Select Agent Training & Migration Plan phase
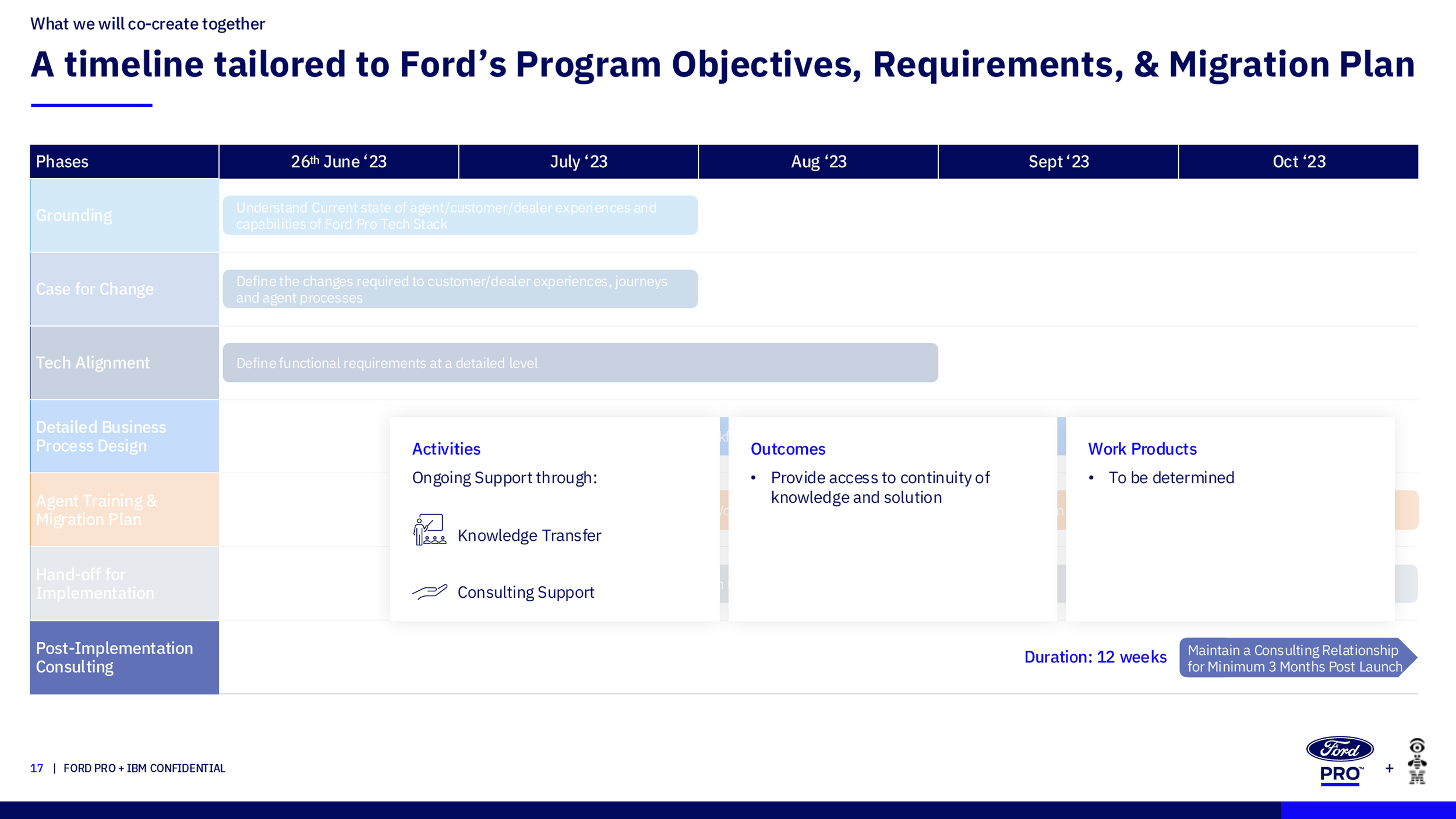The width and height of the screenshot is (1456, 819). click(x=125, y=510)
